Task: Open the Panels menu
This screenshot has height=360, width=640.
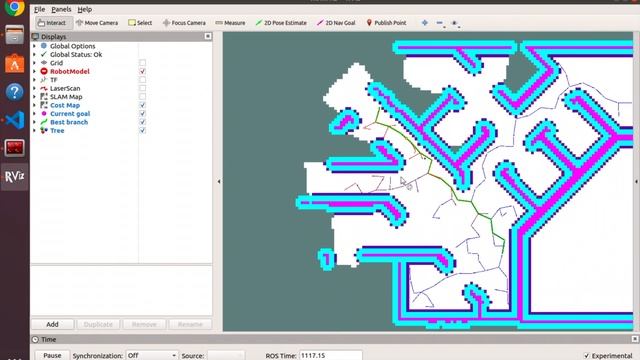Action: point(61,9)
